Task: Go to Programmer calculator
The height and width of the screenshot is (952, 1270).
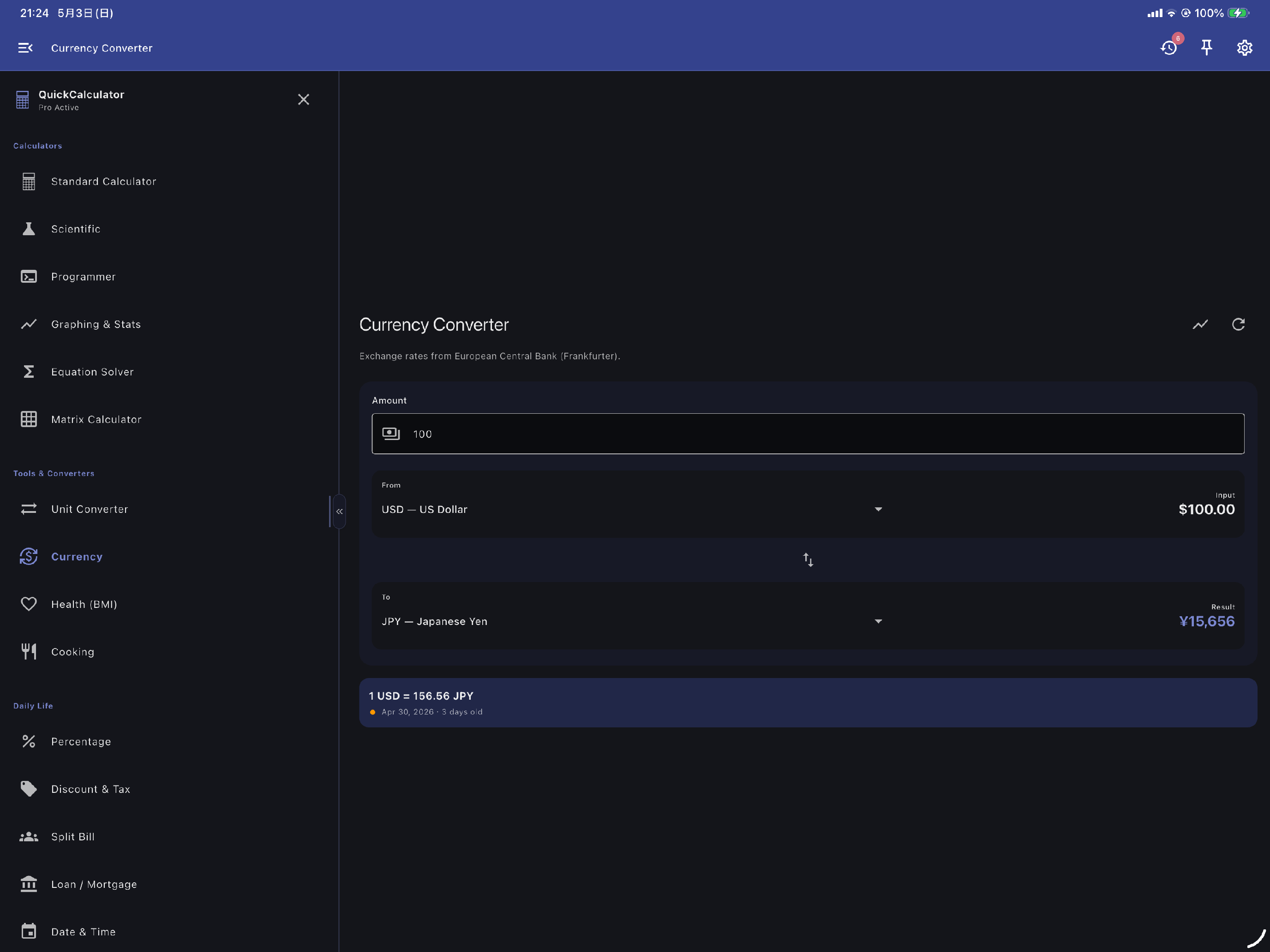Action: click(167, 277)
